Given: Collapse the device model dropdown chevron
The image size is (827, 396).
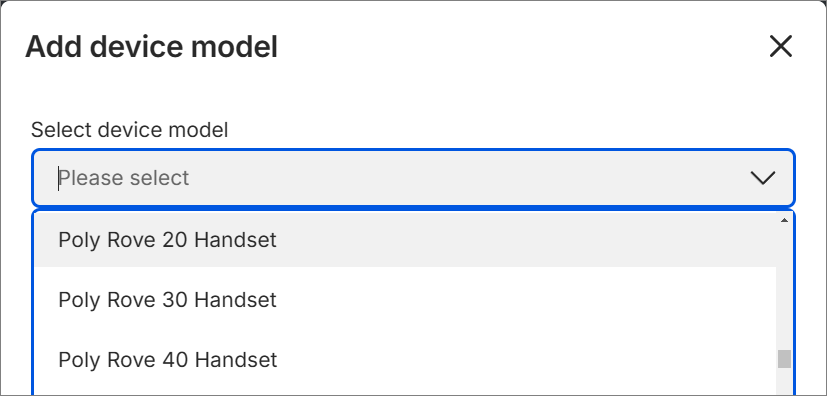Looking at the screenshot, I should click(763, 178).
